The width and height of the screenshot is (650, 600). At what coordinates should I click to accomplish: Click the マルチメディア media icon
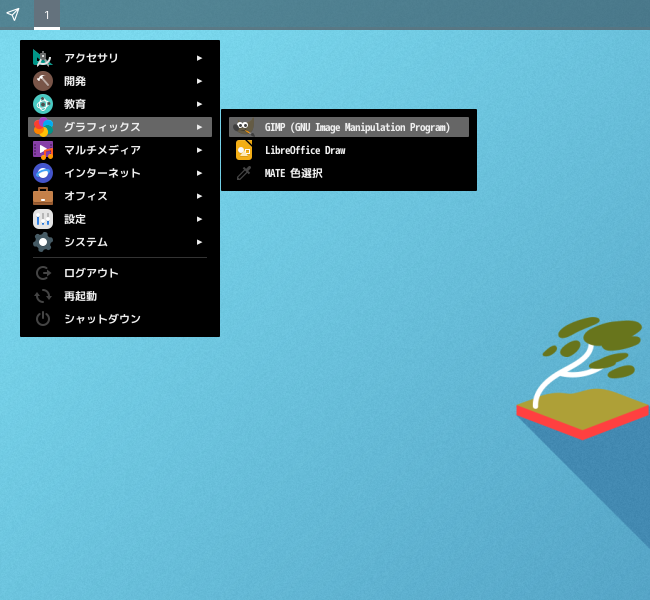click(43, 150)
